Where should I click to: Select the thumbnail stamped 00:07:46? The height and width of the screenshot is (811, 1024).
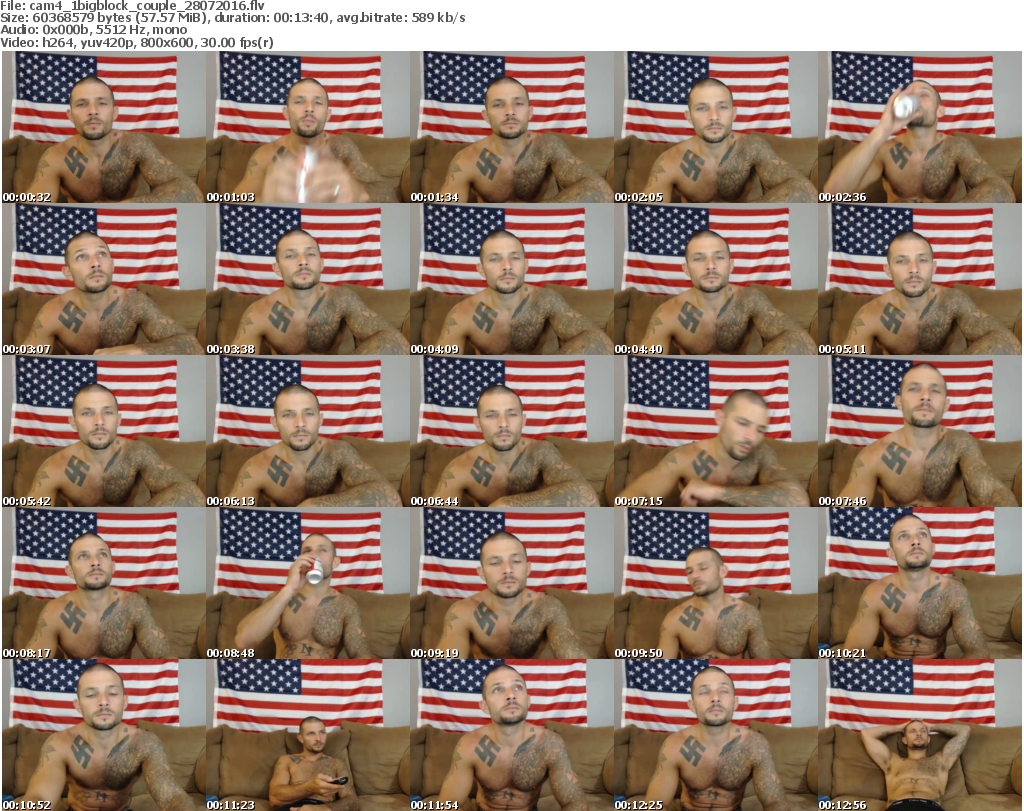(920, 432)
